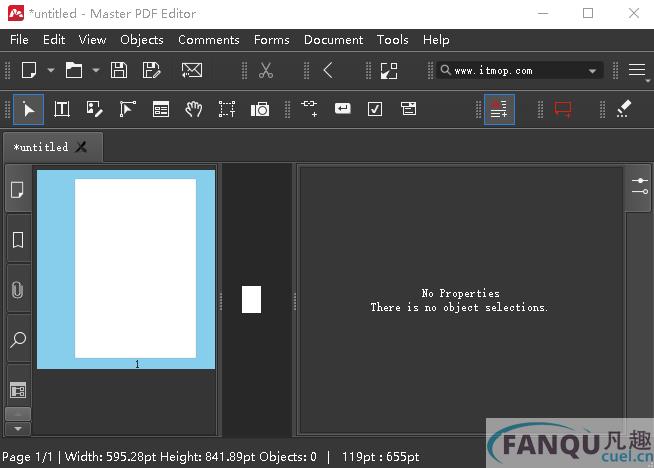Select the Edit Text tool

pyautogui.click(x=62, y=109)
